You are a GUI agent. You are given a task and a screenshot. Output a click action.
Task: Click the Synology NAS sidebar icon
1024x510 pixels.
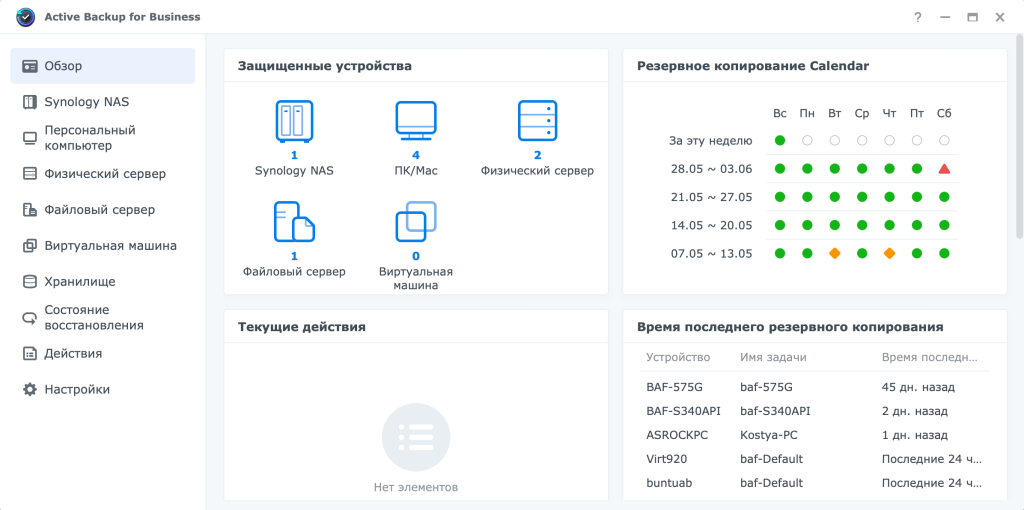[x=30, y=102]
